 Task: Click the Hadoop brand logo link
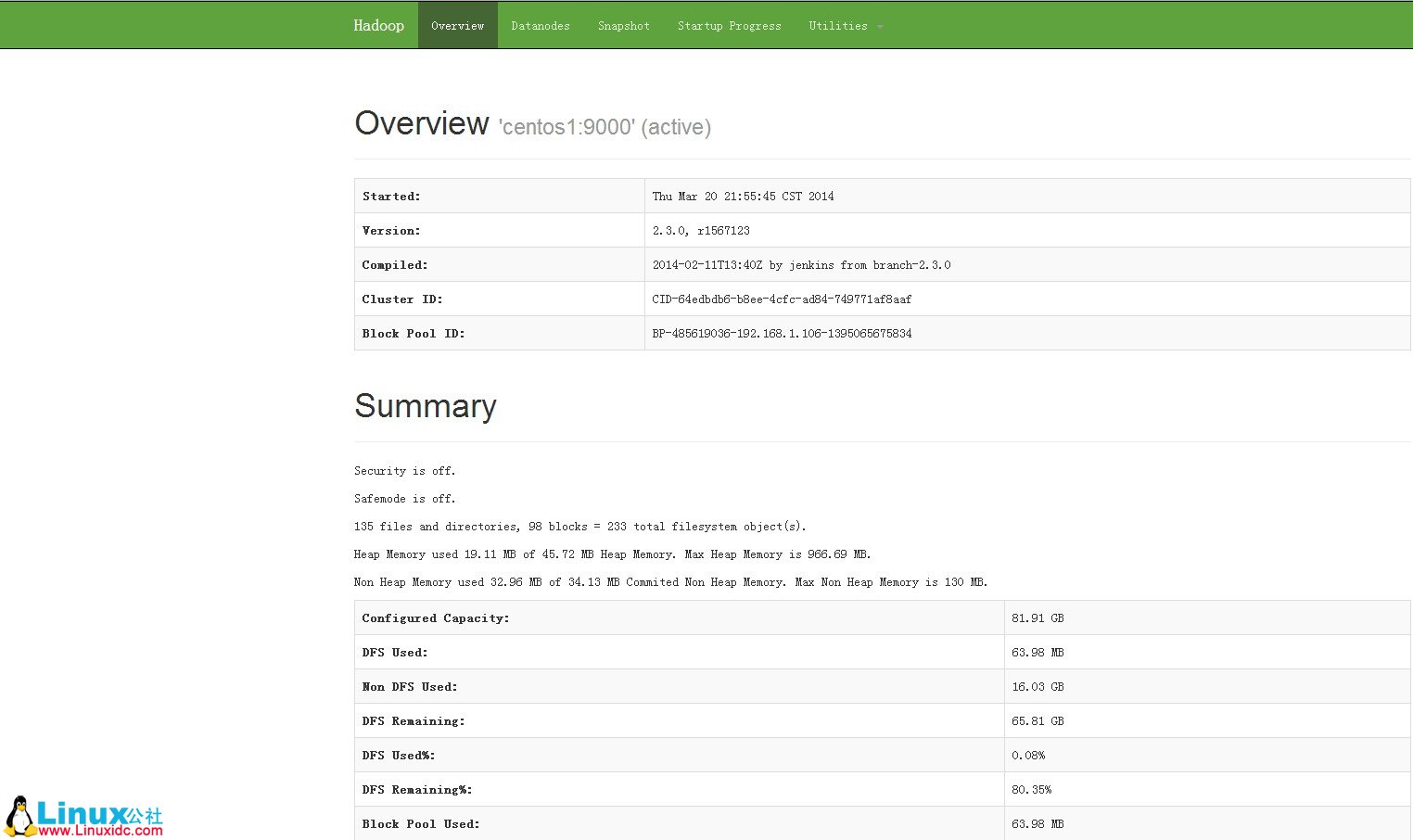click(x=378, y=25)
